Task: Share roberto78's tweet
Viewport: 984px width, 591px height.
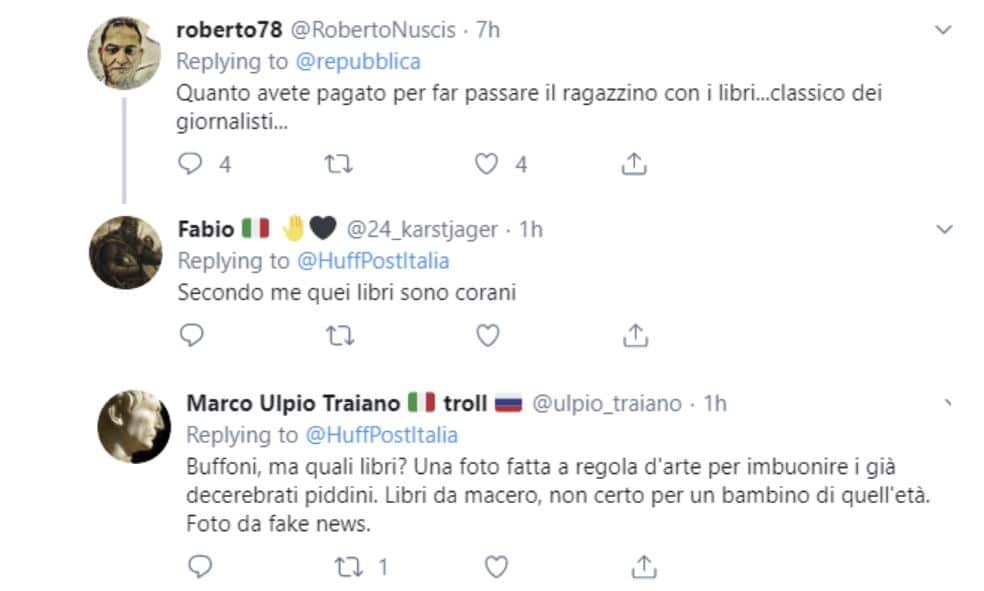Action: pos(634,164)
